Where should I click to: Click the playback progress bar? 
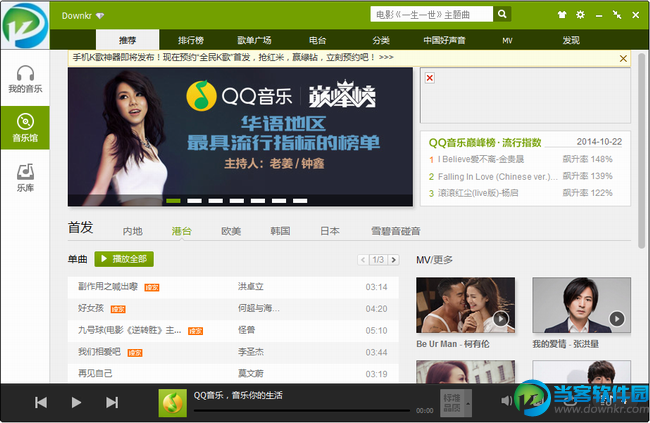301,411
